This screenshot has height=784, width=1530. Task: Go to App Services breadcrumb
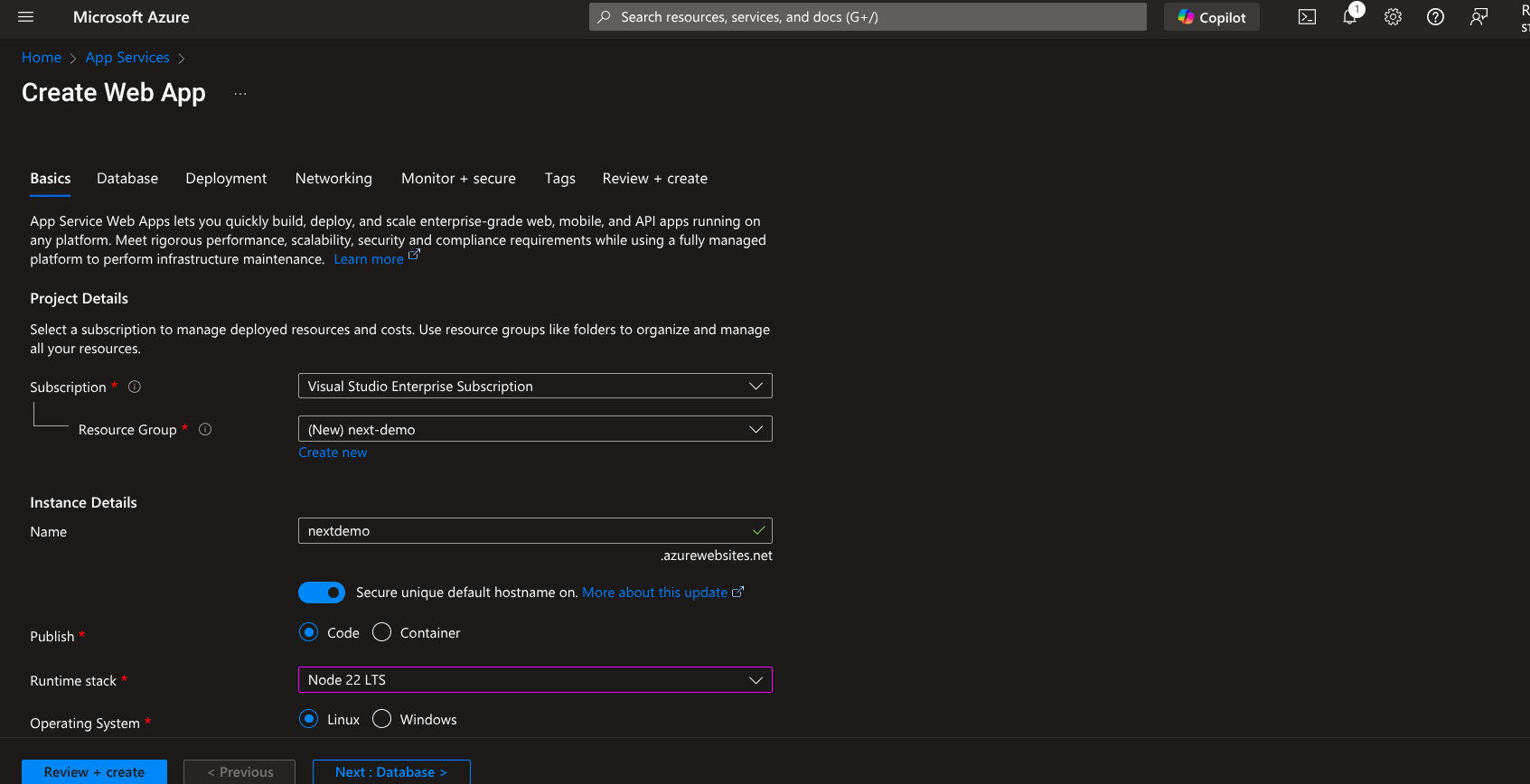(127, 58)
